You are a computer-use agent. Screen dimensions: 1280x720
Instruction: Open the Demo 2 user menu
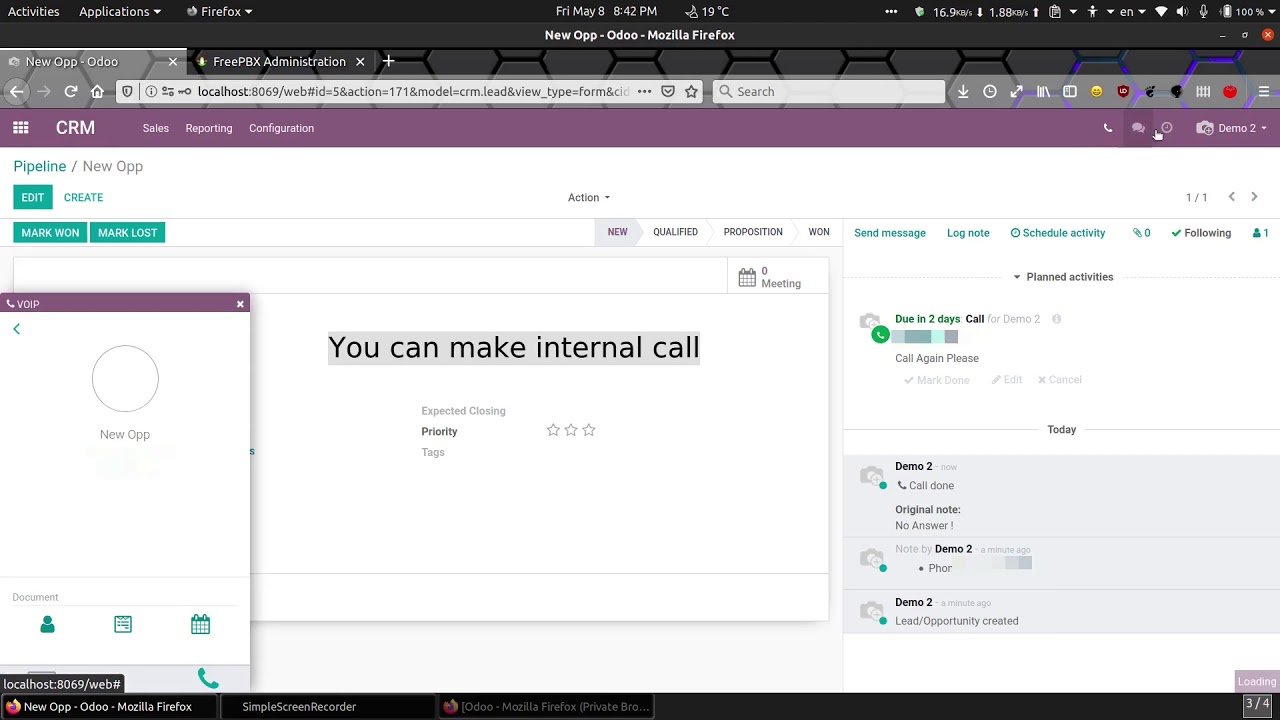(1232, 128)
